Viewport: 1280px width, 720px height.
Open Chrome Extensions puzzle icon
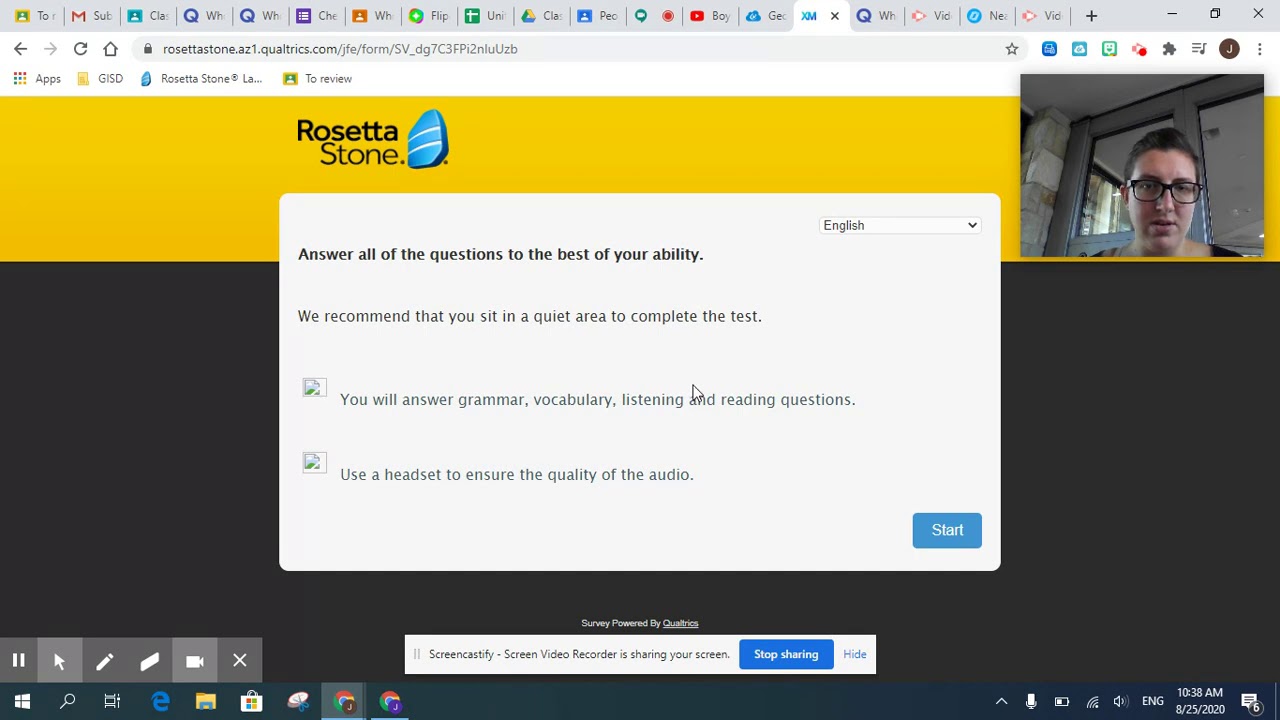point(1169,48)
